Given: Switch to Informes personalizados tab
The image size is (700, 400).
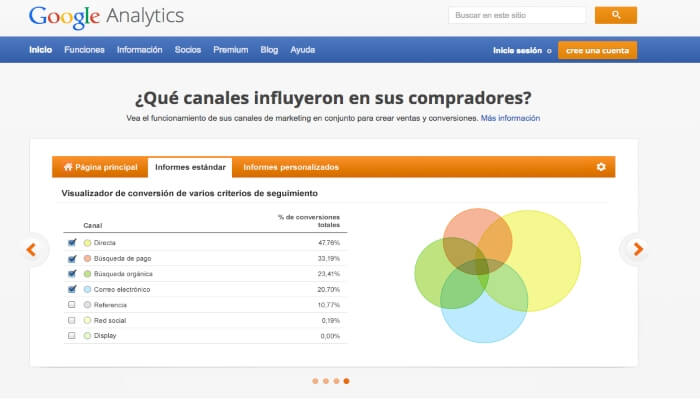Looking at the screenshot, I should click(291, 167).
